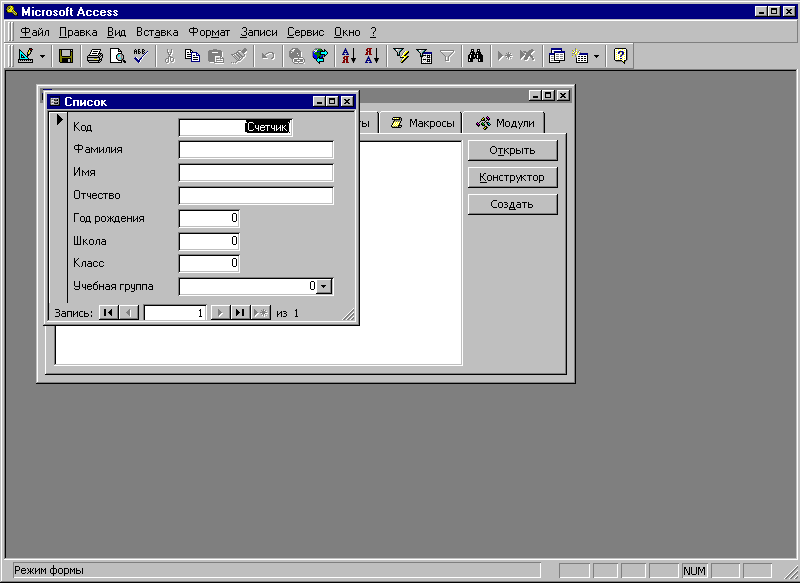Open the Вид menu
The height and width of the screenshot is (583, 800).
(116, 32)
